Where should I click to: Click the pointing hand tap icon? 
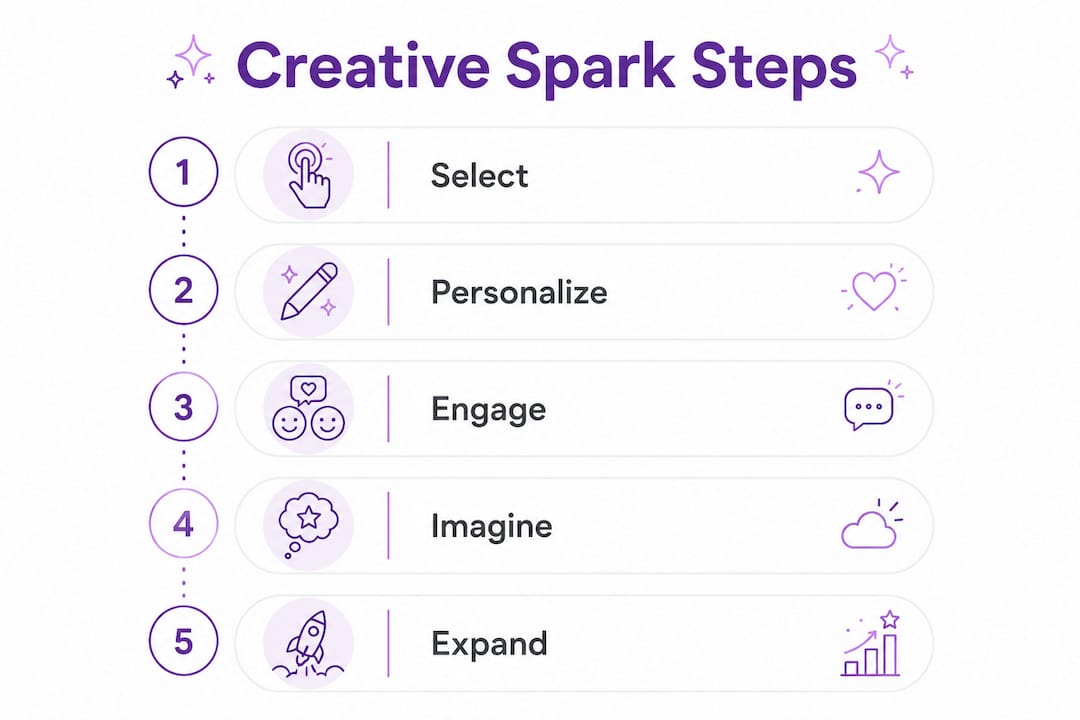coord(309,175)
